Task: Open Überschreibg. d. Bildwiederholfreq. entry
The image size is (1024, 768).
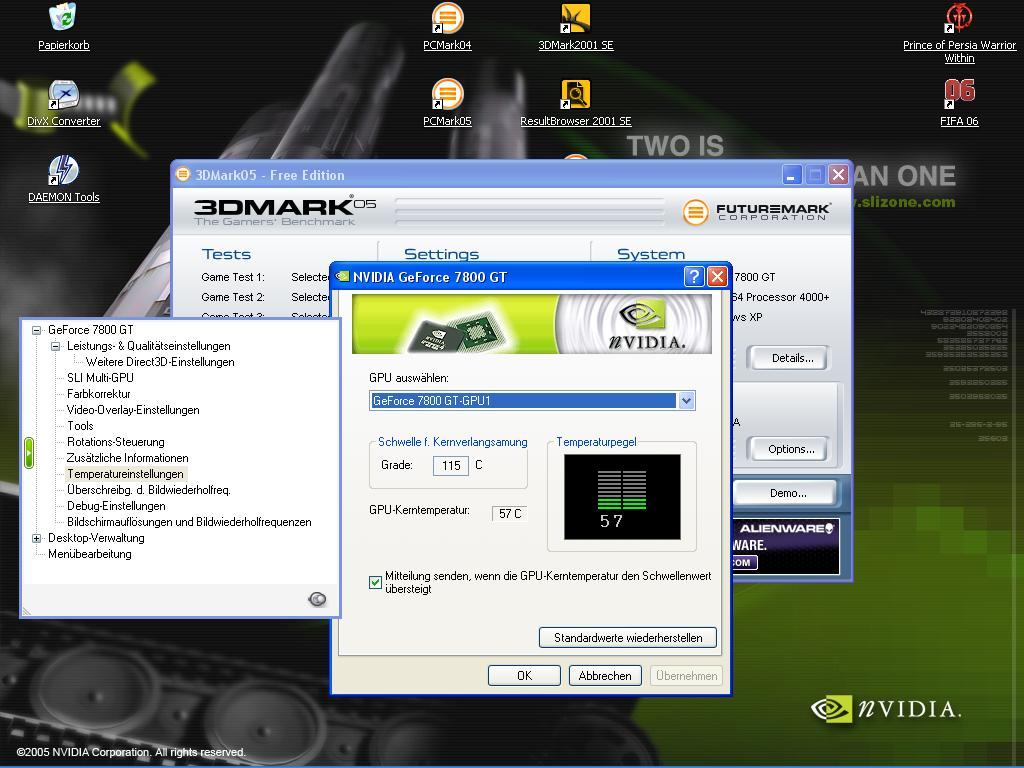Action: [149, 490]
